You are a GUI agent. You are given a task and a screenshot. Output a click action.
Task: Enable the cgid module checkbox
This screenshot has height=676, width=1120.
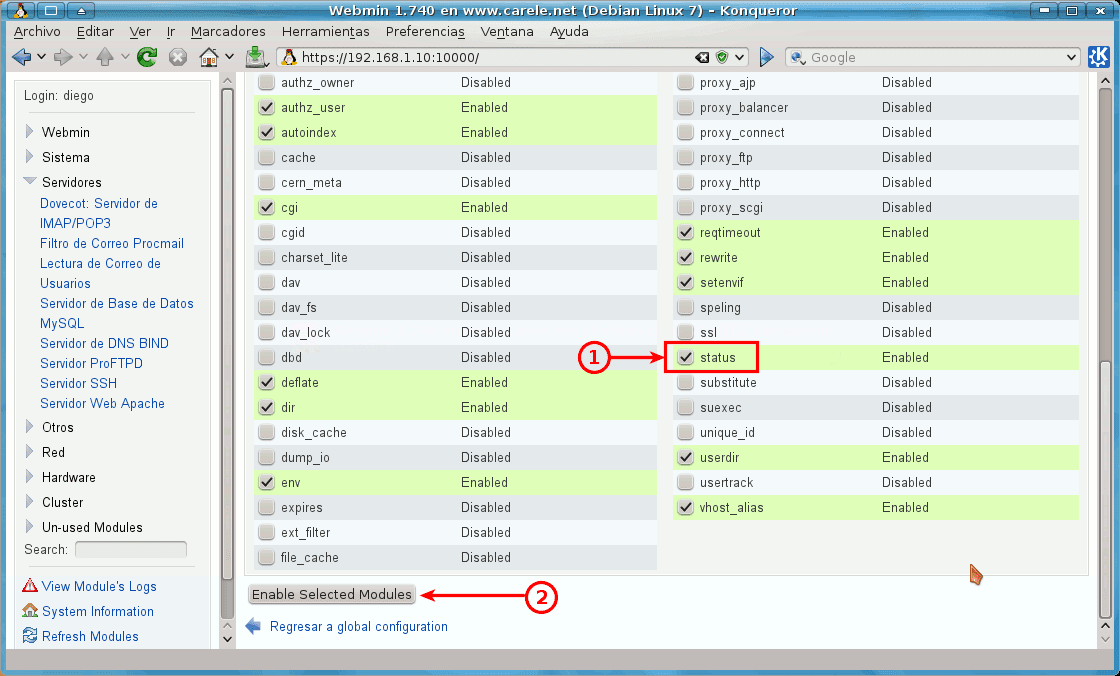pyautogui.click(x=266, y=232)
